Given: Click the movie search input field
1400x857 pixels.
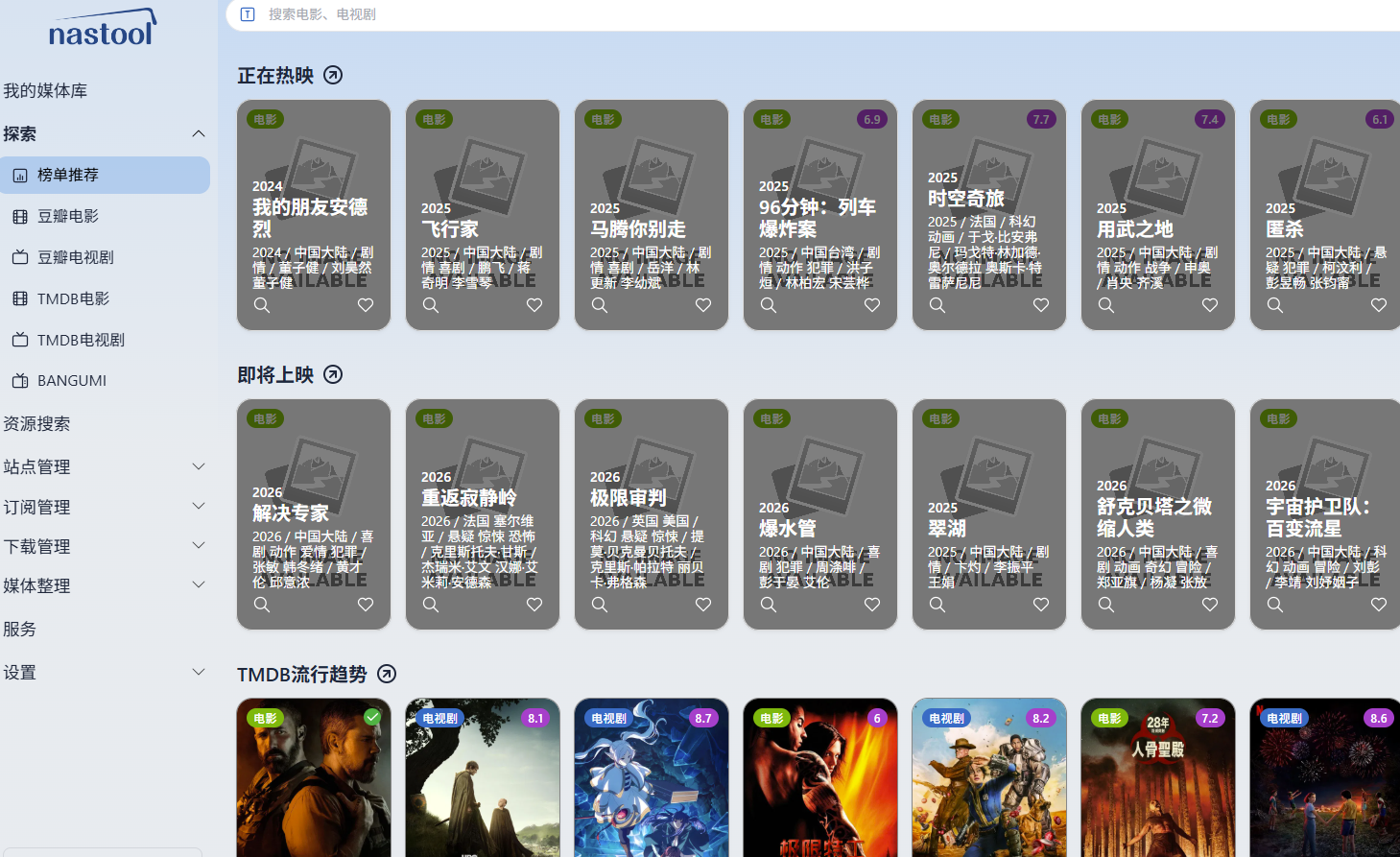Looking at the screenshot, I should click(x=480, y=14).
